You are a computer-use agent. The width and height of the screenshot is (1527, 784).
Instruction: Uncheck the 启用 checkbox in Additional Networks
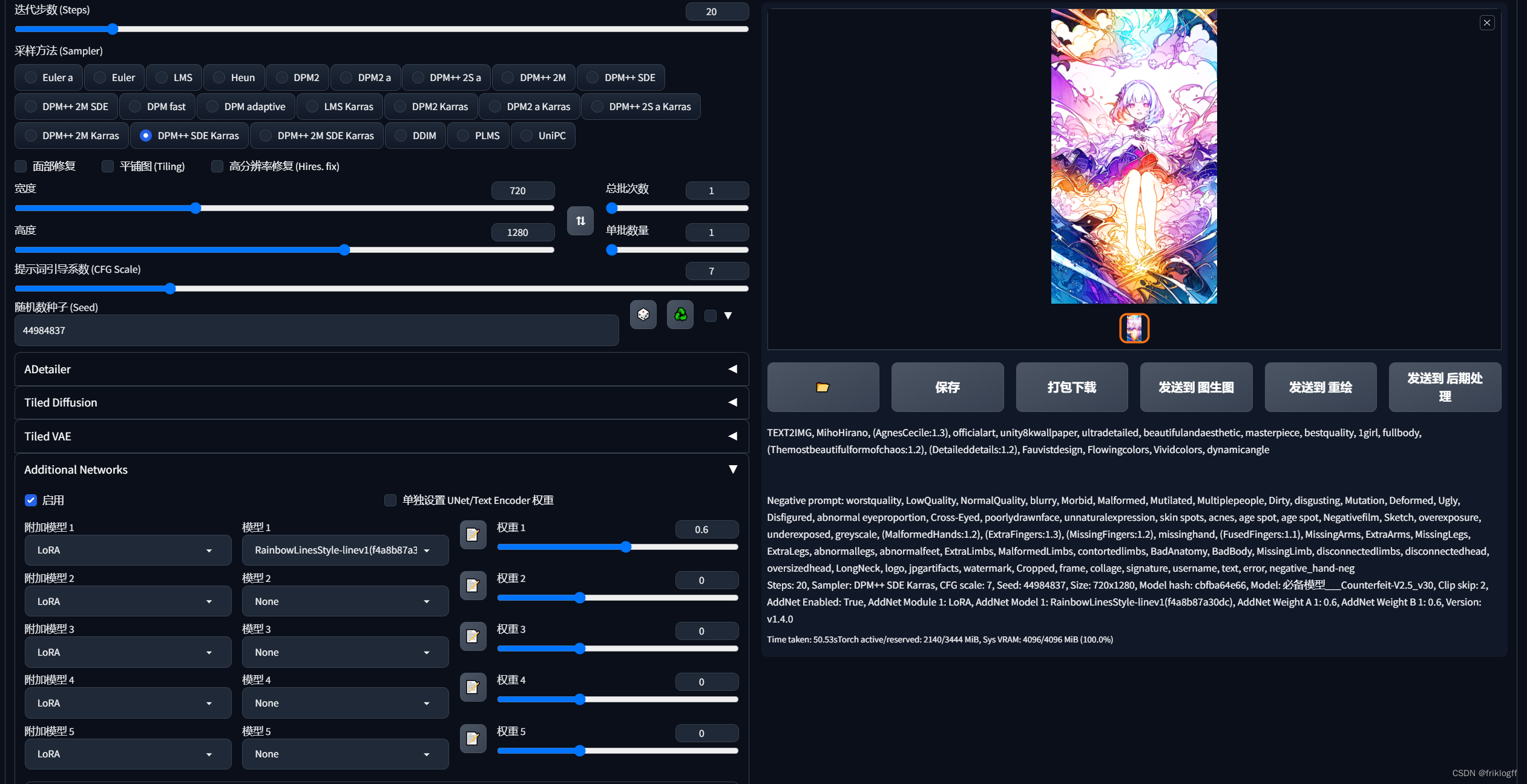coord(31,500)
